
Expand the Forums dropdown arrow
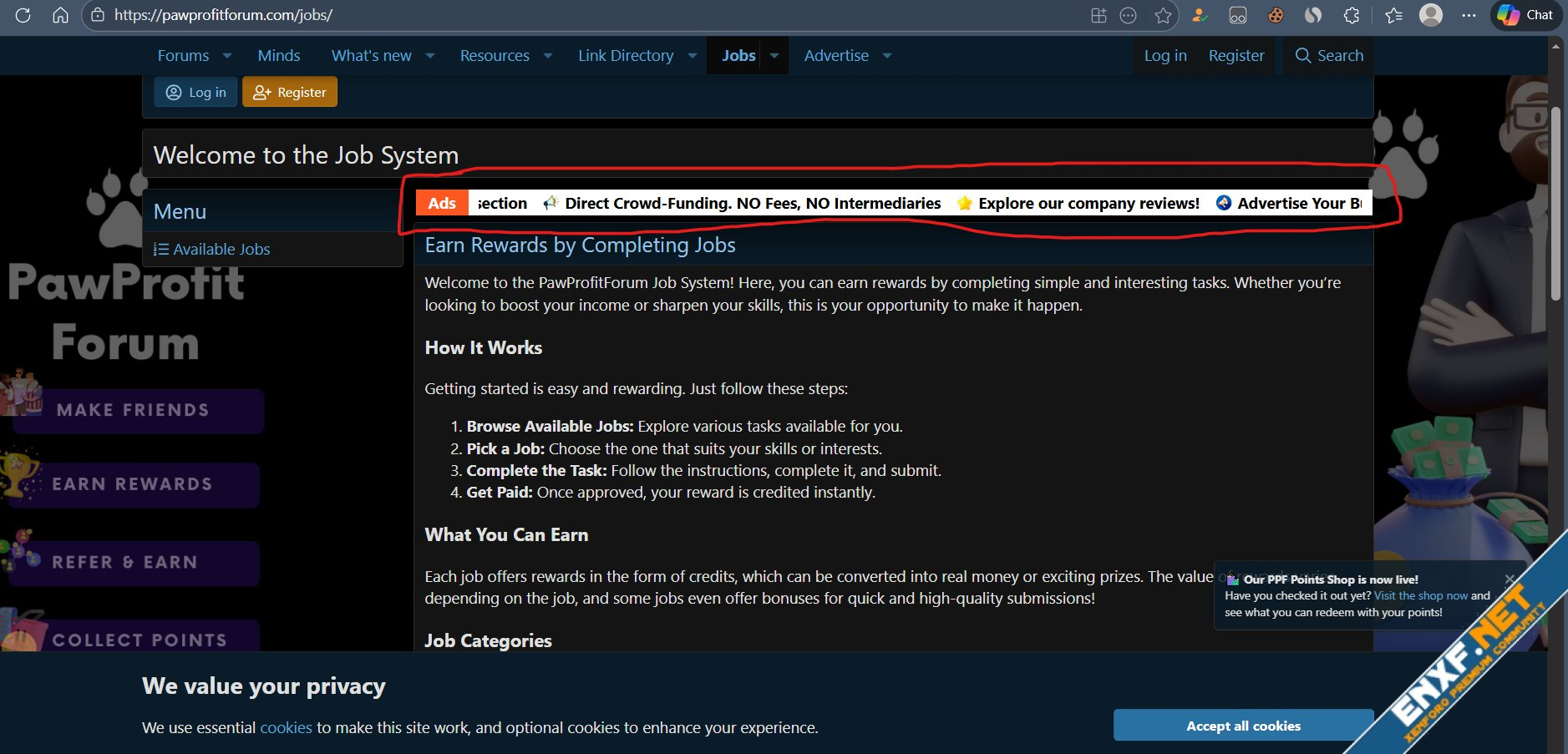point(227,56)
